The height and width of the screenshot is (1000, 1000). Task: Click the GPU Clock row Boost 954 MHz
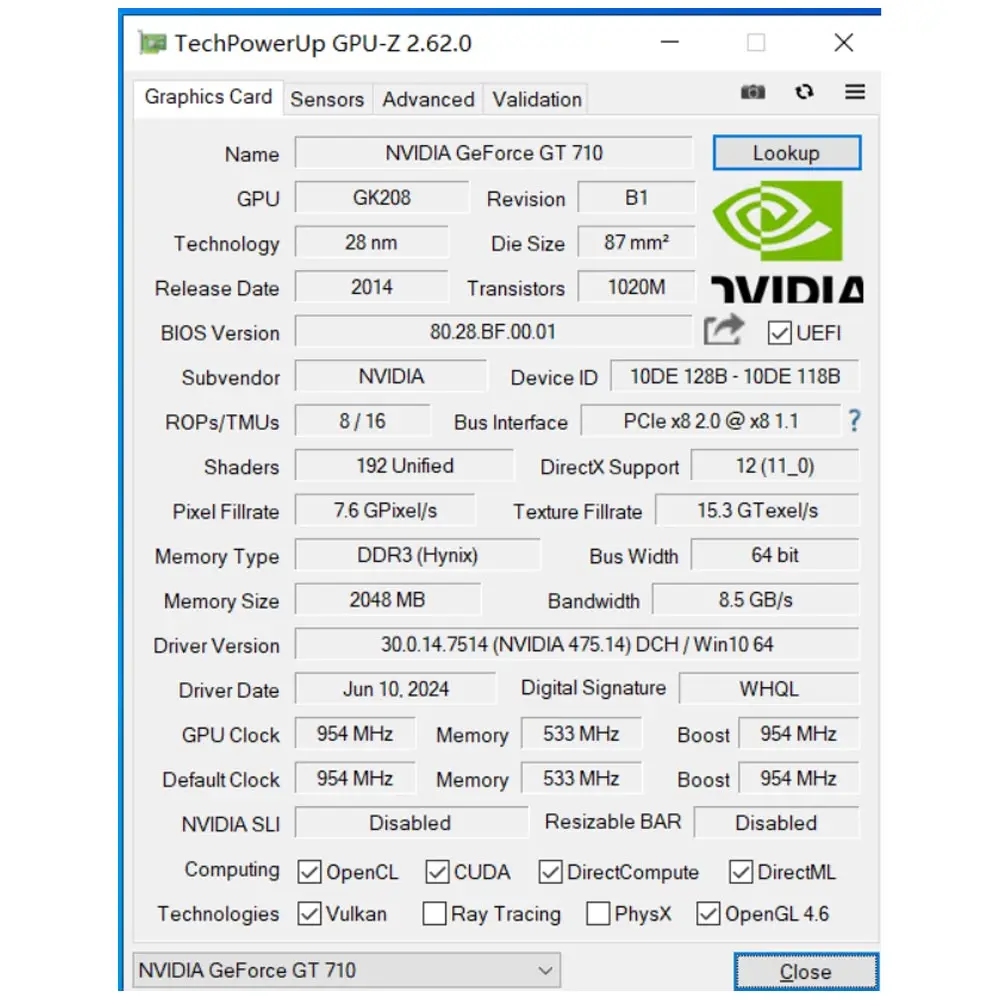tap(798, 733)
